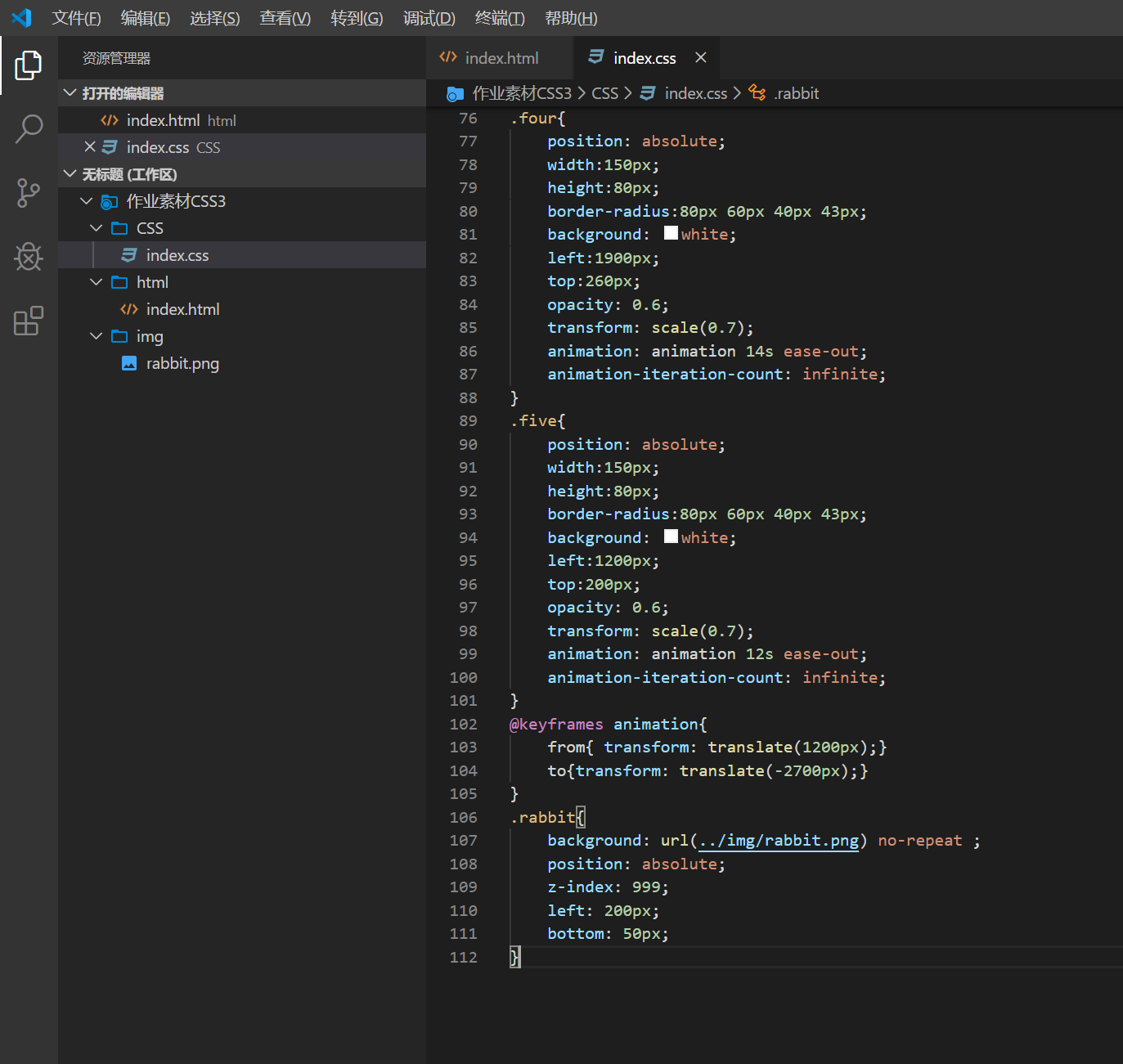Collapse the 打开的编辑器 section
The image size is (1123, 1064).
point(70,92)
